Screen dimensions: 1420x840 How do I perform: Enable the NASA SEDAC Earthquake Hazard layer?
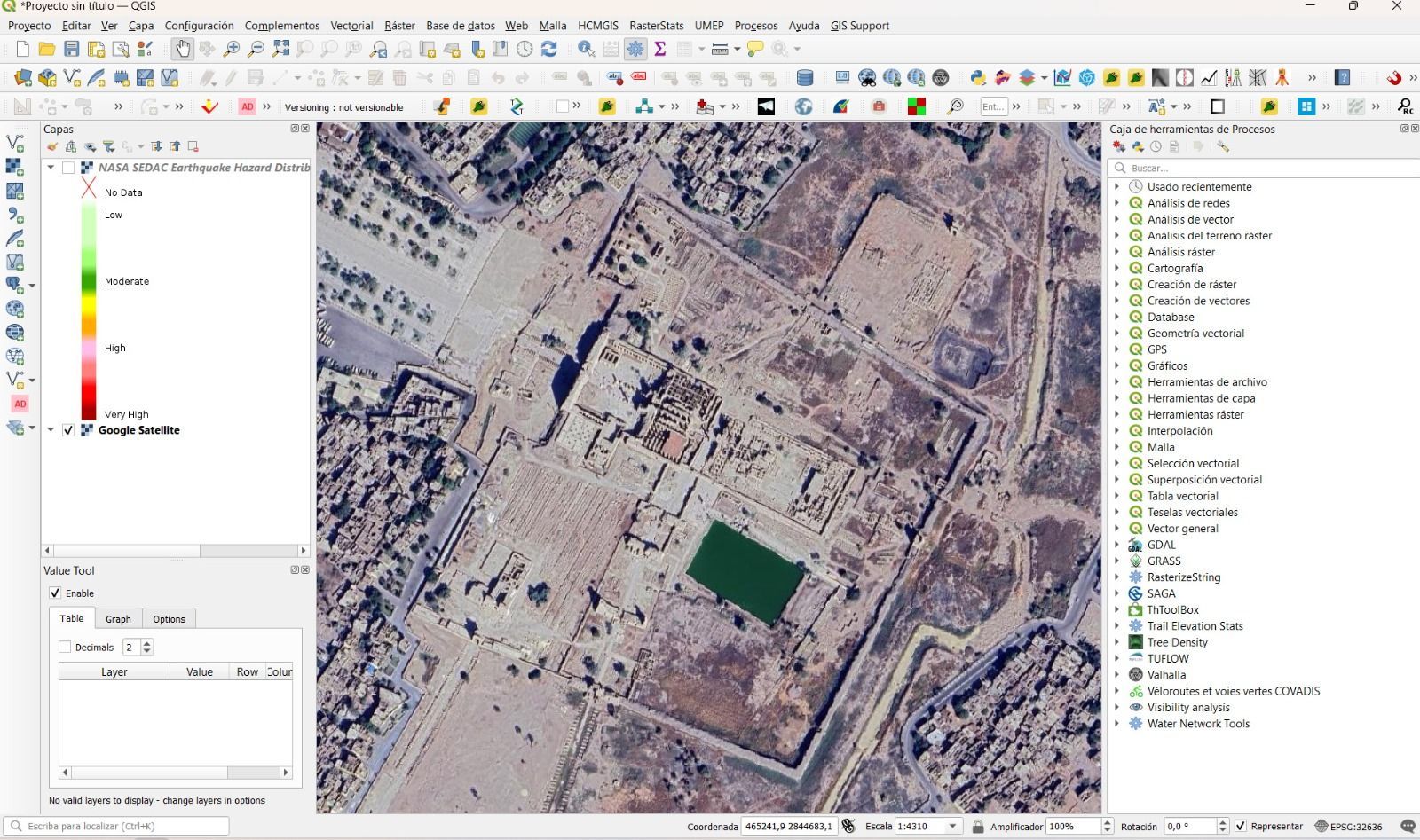68,168
